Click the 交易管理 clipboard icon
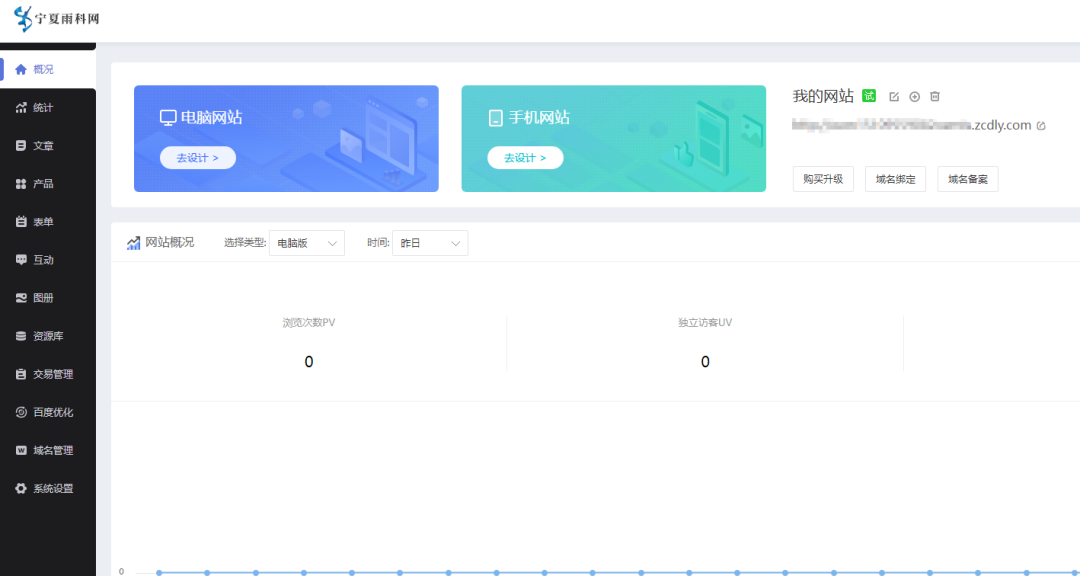The width and height of the screenshot is (1080, 576). pos(21,374)
